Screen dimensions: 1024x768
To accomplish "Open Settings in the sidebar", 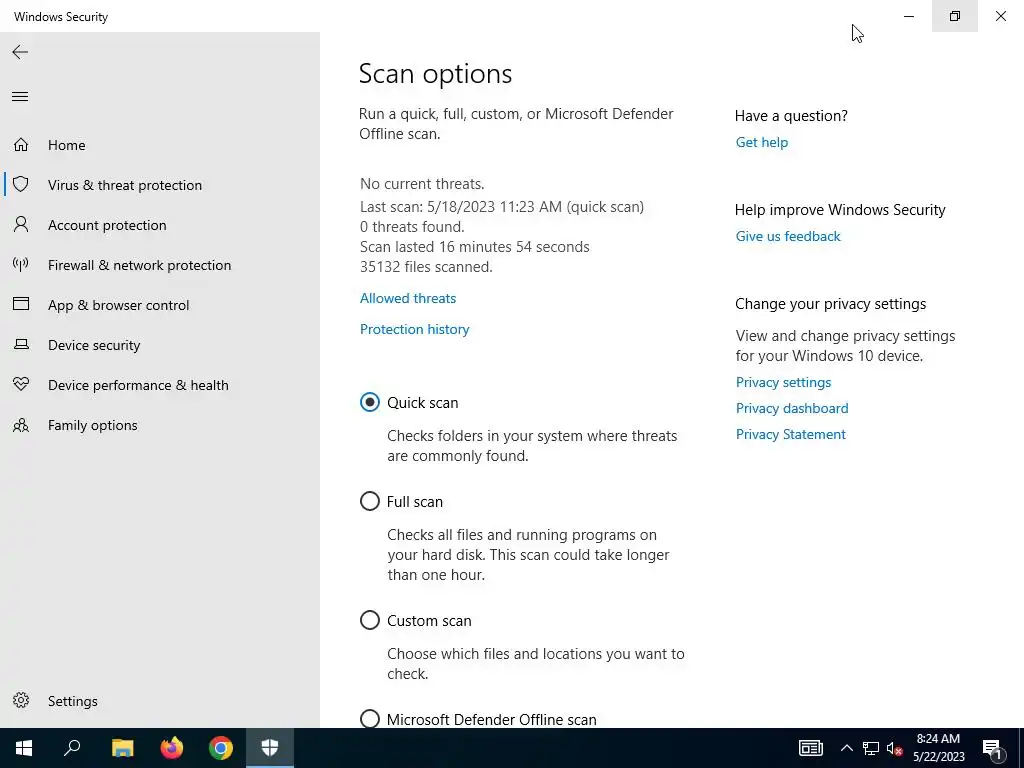I will [72, 701].
